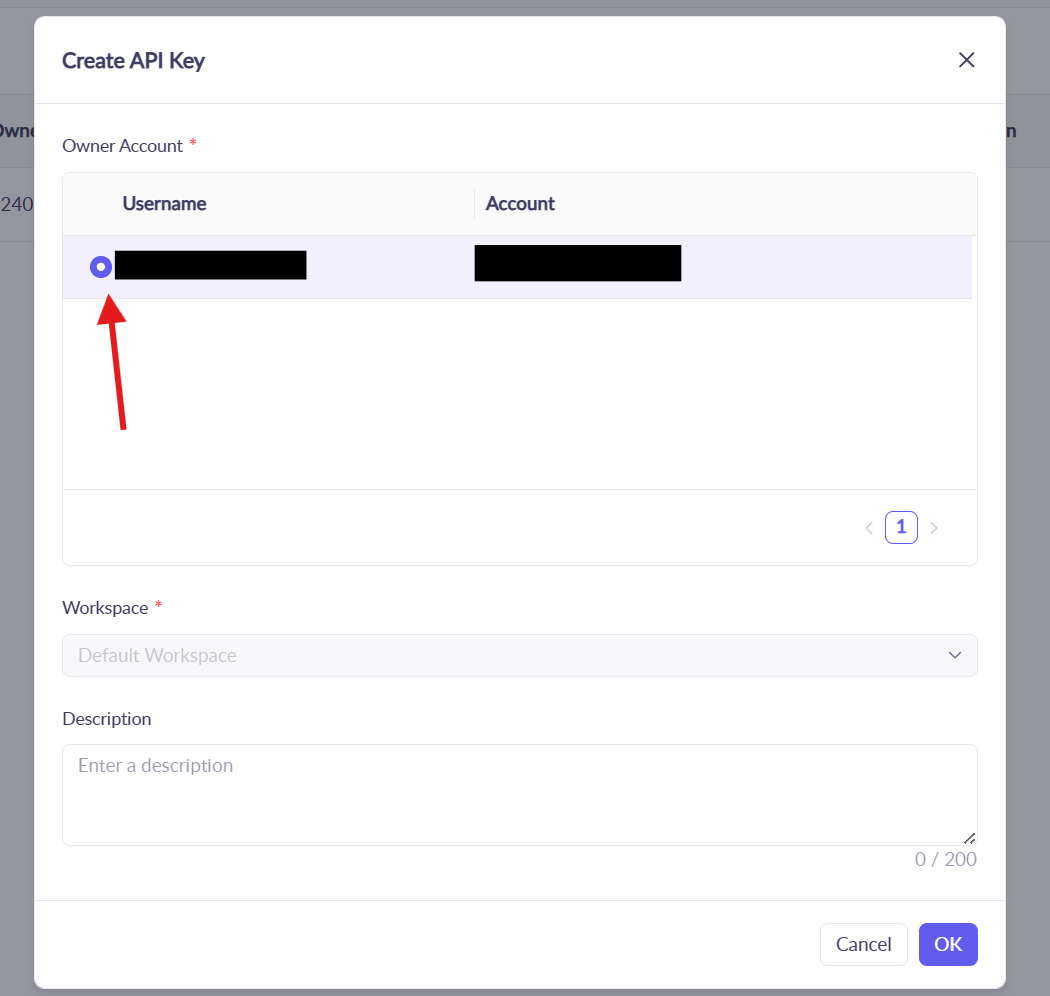Focus the Description text area
Image resolution: width=1050 pixels, height=996 pixels.
coord(519,794)
